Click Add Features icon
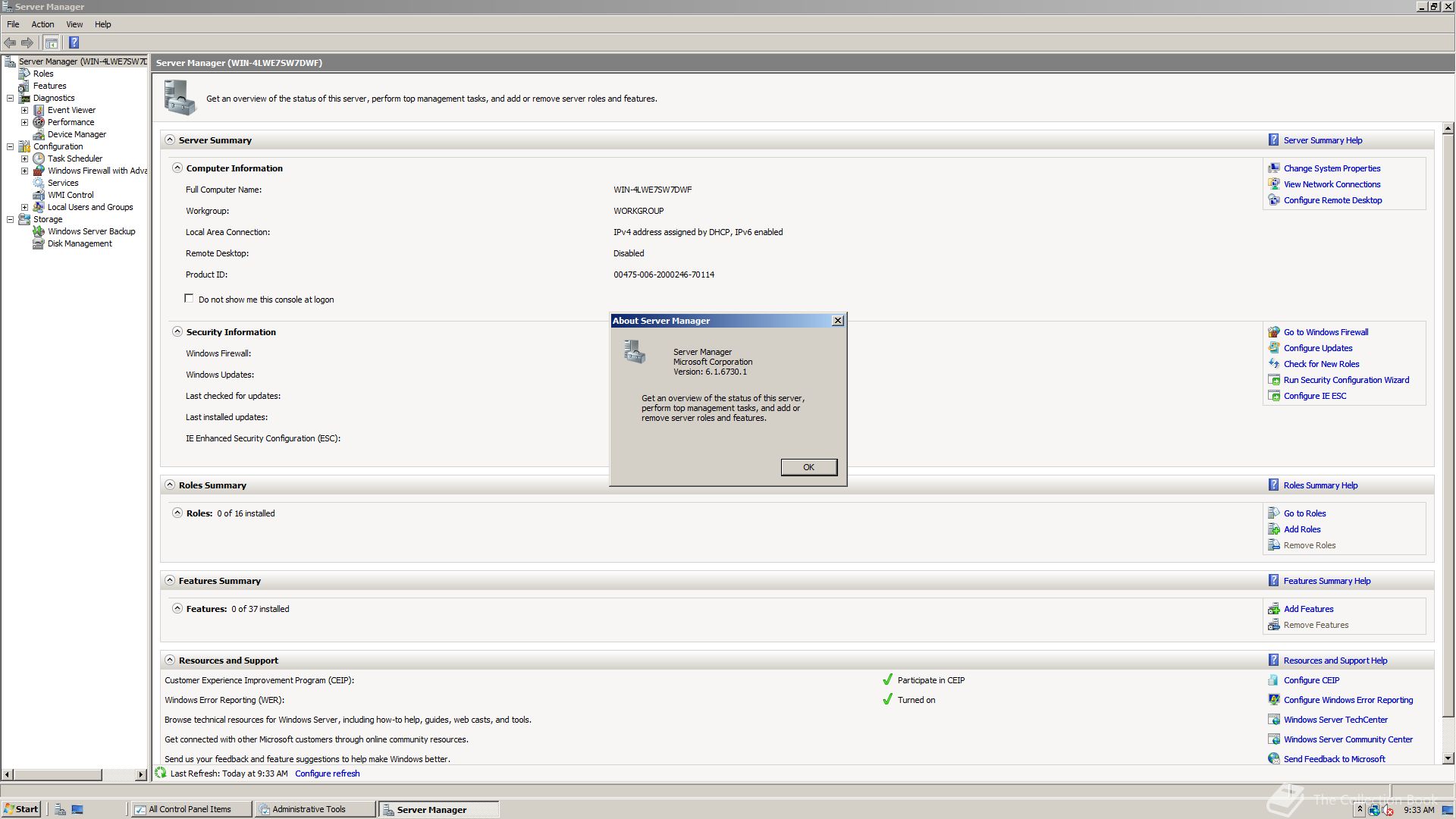 pyautogui.click(x=1274, y=608)
